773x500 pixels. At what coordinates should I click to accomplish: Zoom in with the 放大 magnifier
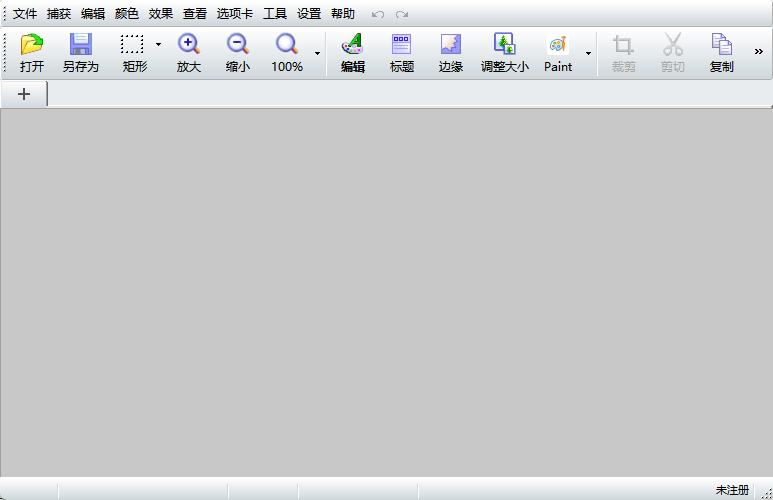coord(189,53)
